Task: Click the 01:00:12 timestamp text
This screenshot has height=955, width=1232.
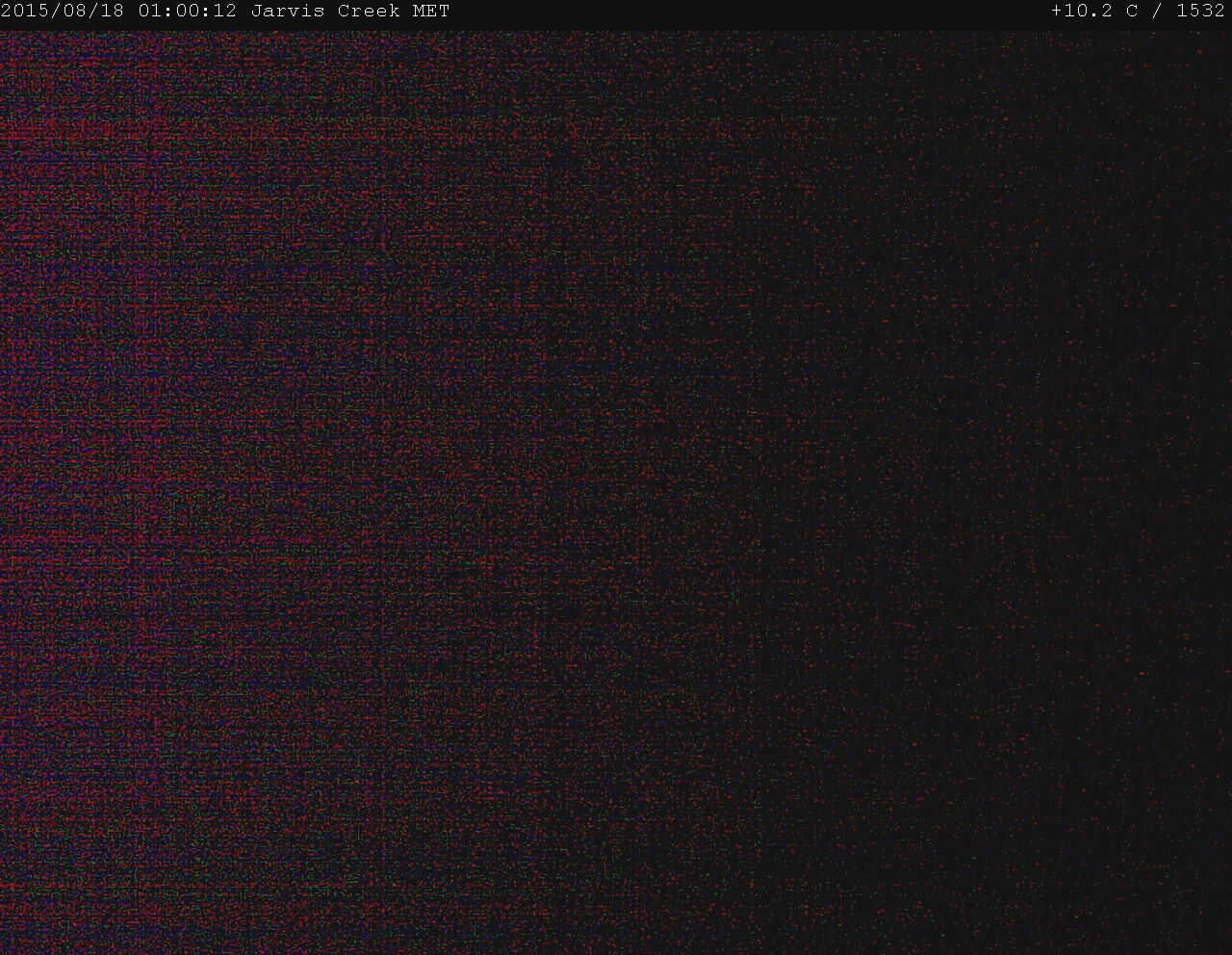Action: pyautogui.click(x=188, y=12)
